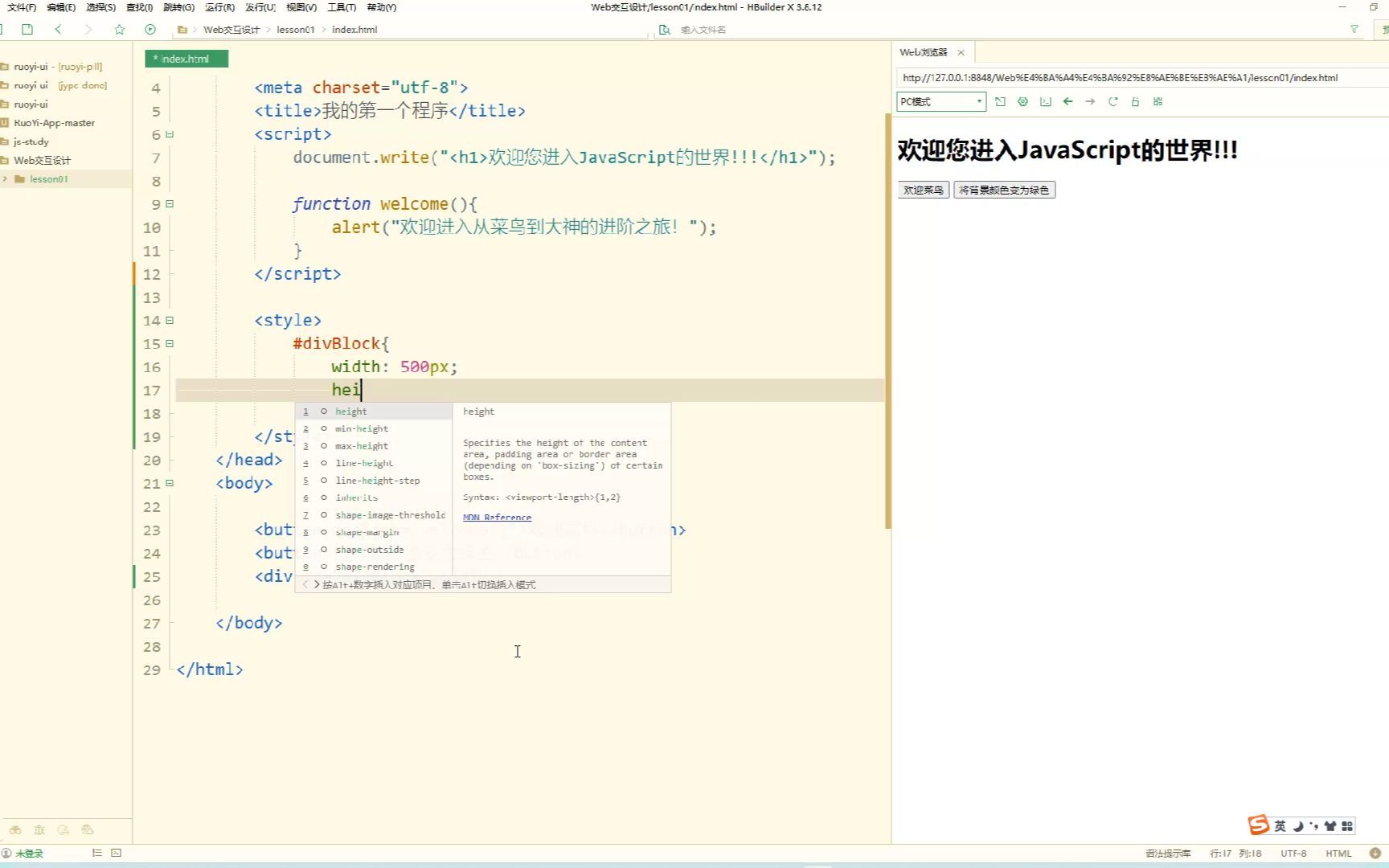Refresh the built-in web browser

1112,102
